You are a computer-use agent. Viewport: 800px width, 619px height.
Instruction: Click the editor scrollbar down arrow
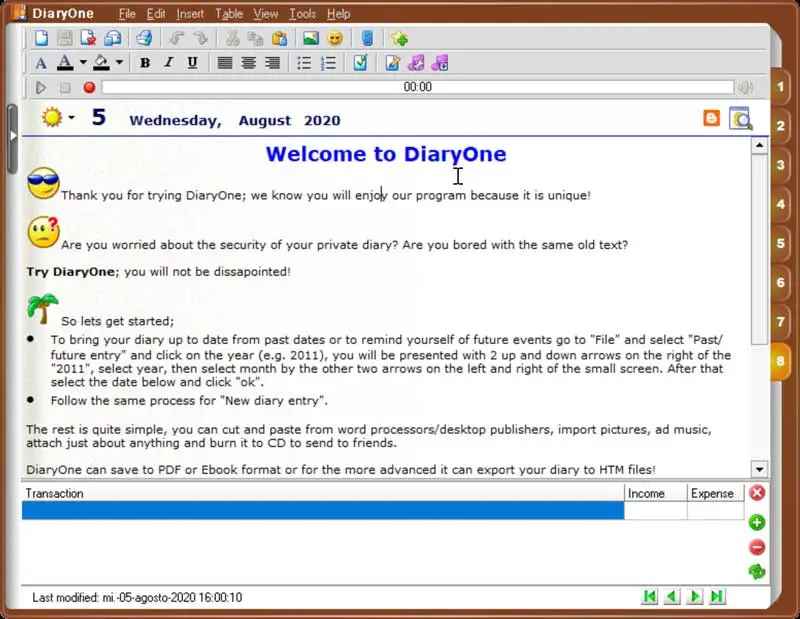(x=759, y=469)
